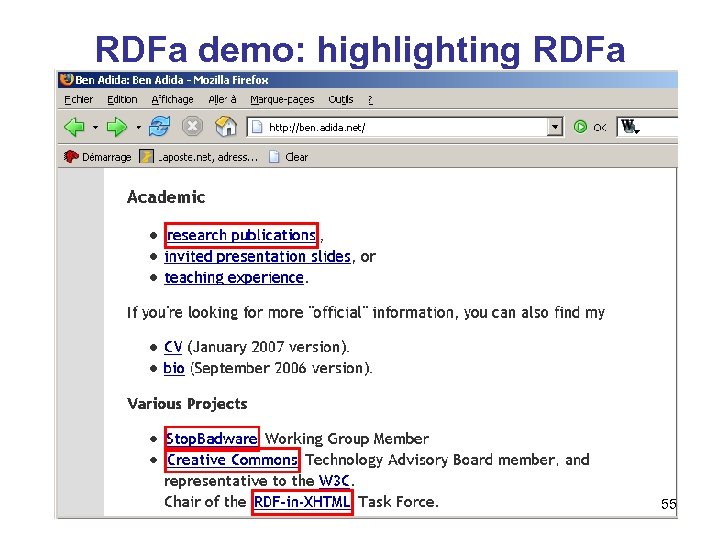Click the Wikipedia search engine icon
The width and height of the screenshot is (720, 540).
(x=630, y=126)
